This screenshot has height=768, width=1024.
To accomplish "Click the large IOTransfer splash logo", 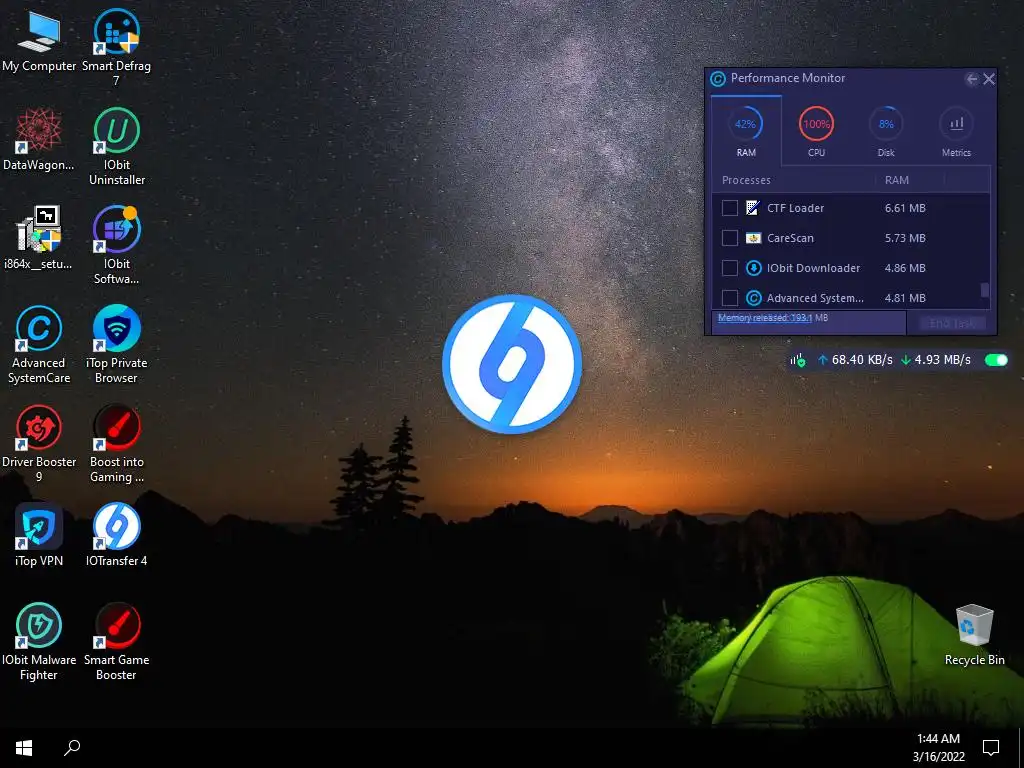I will click(512, 364).
